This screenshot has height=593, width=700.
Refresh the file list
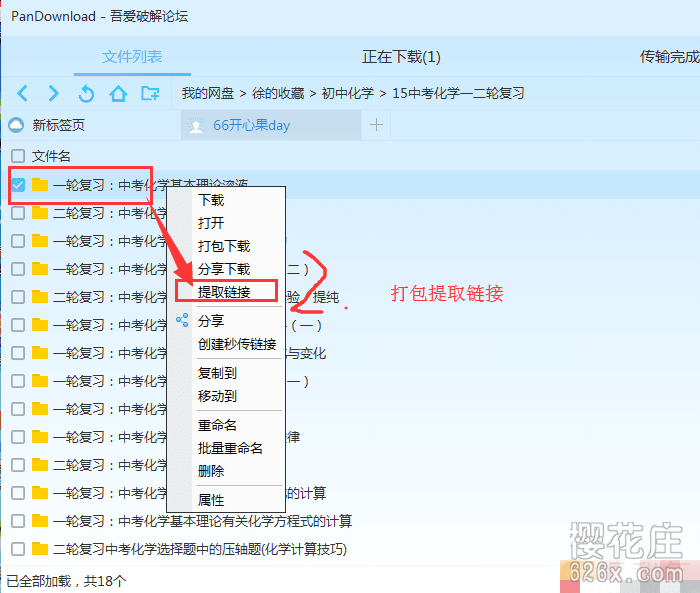point(86,93)
